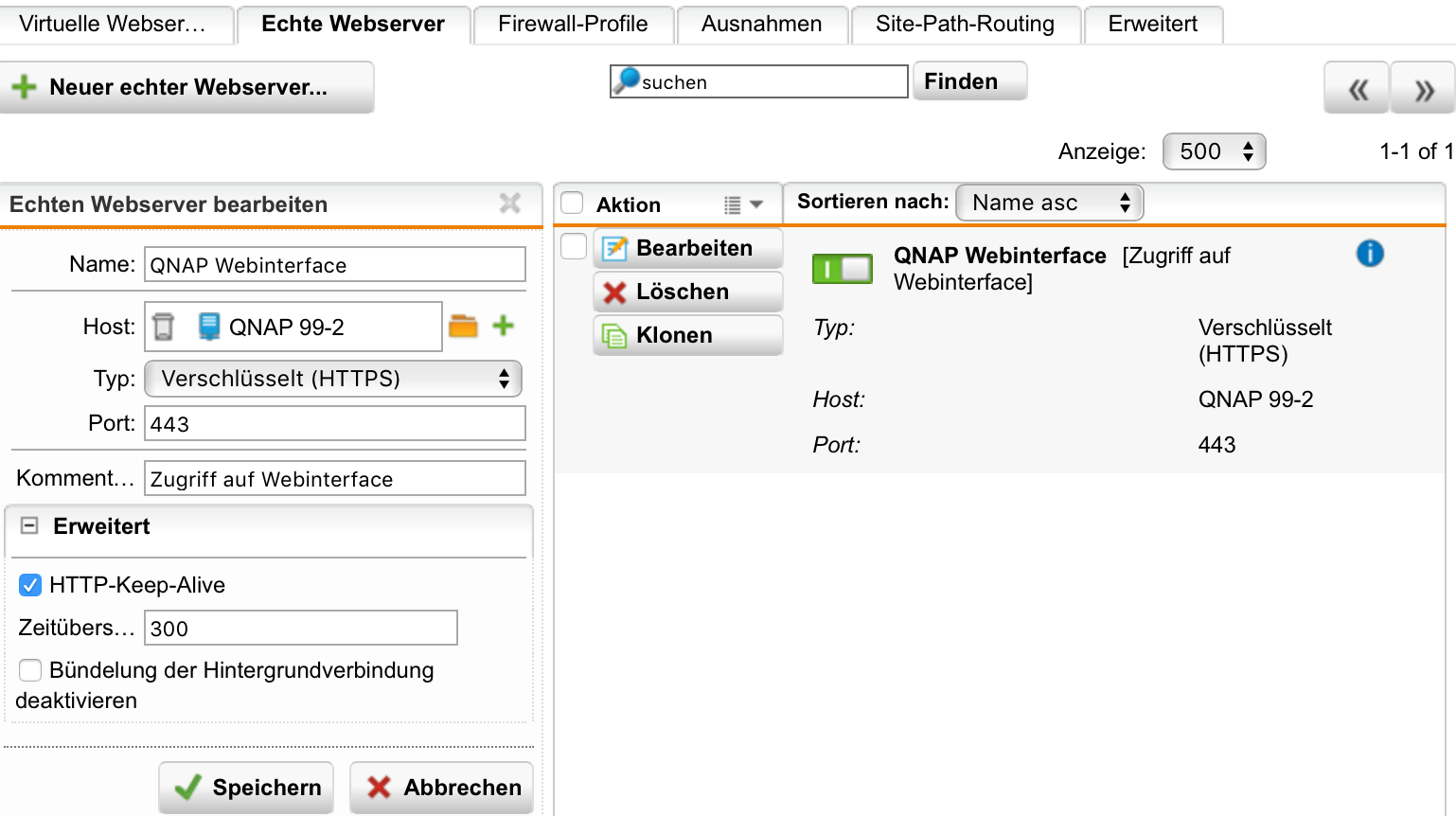
Task: Go to previous page with double-left arrow
Action: click(1357, 89)
